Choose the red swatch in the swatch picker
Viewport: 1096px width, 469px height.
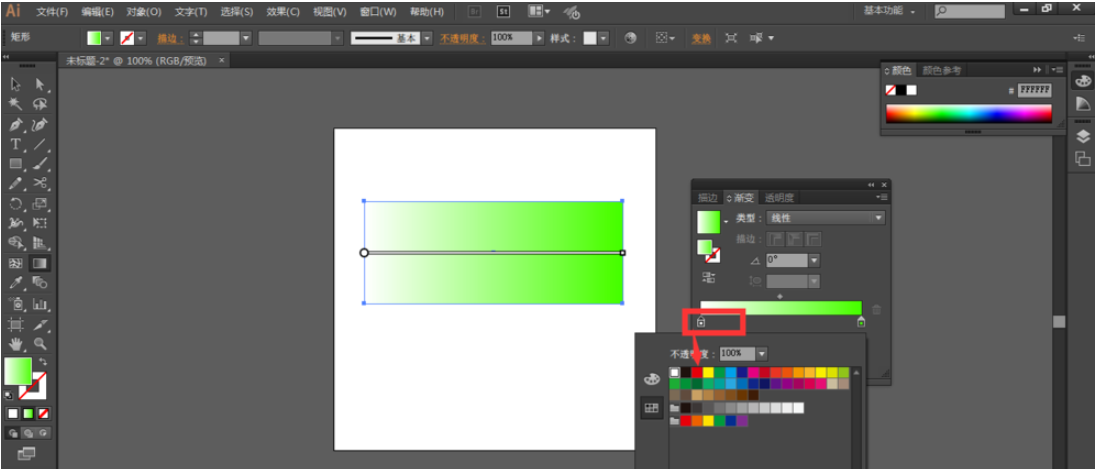click(697, 373)
